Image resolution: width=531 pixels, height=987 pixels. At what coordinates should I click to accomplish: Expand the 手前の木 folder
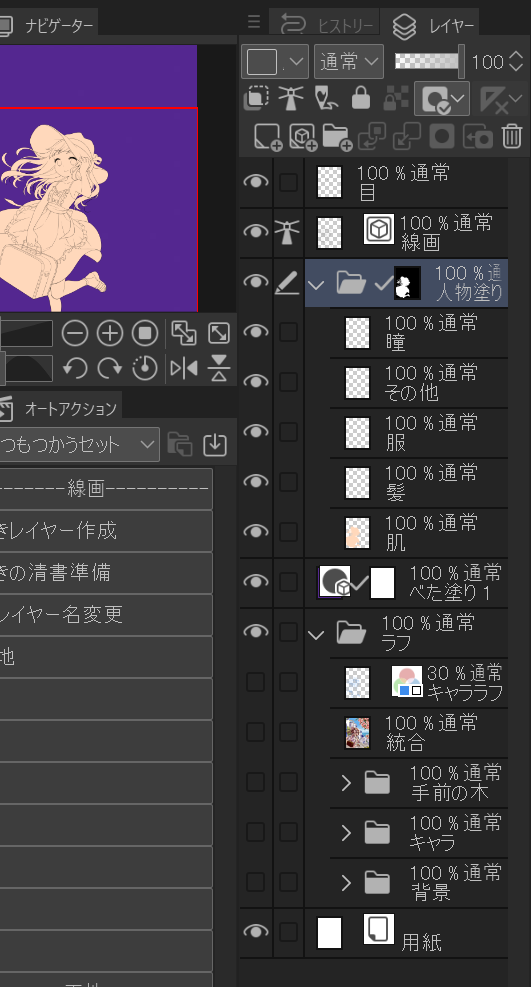[x=346, y=782]
